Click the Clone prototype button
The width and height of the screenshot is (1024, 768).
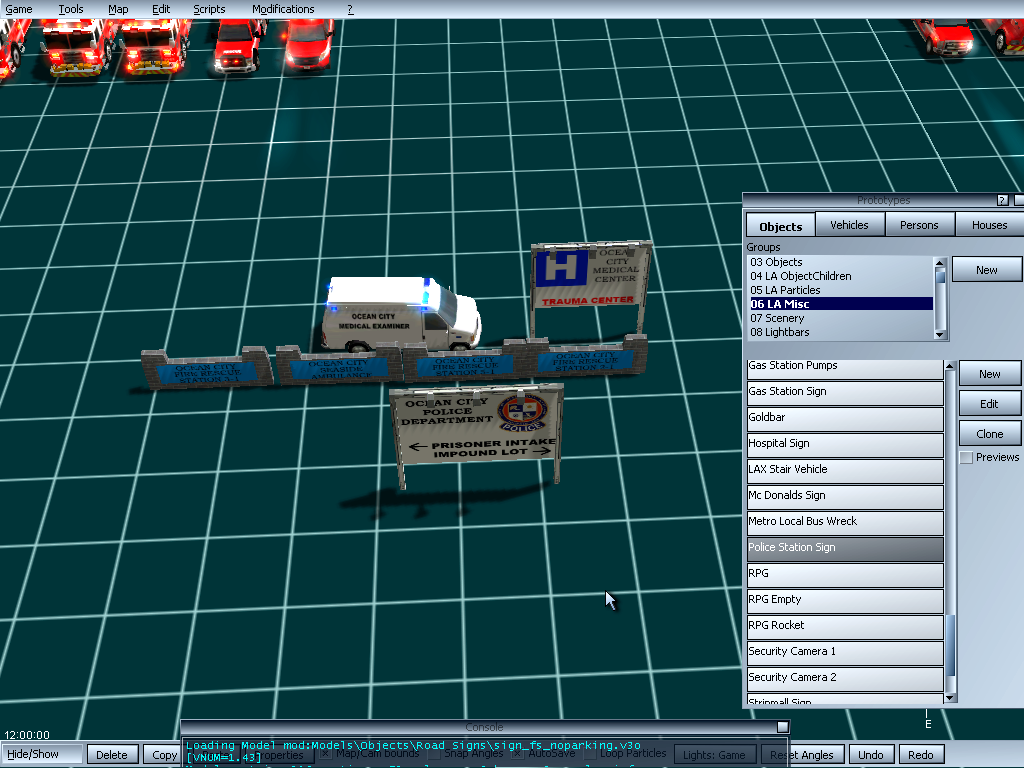click(x=989, y=434)
